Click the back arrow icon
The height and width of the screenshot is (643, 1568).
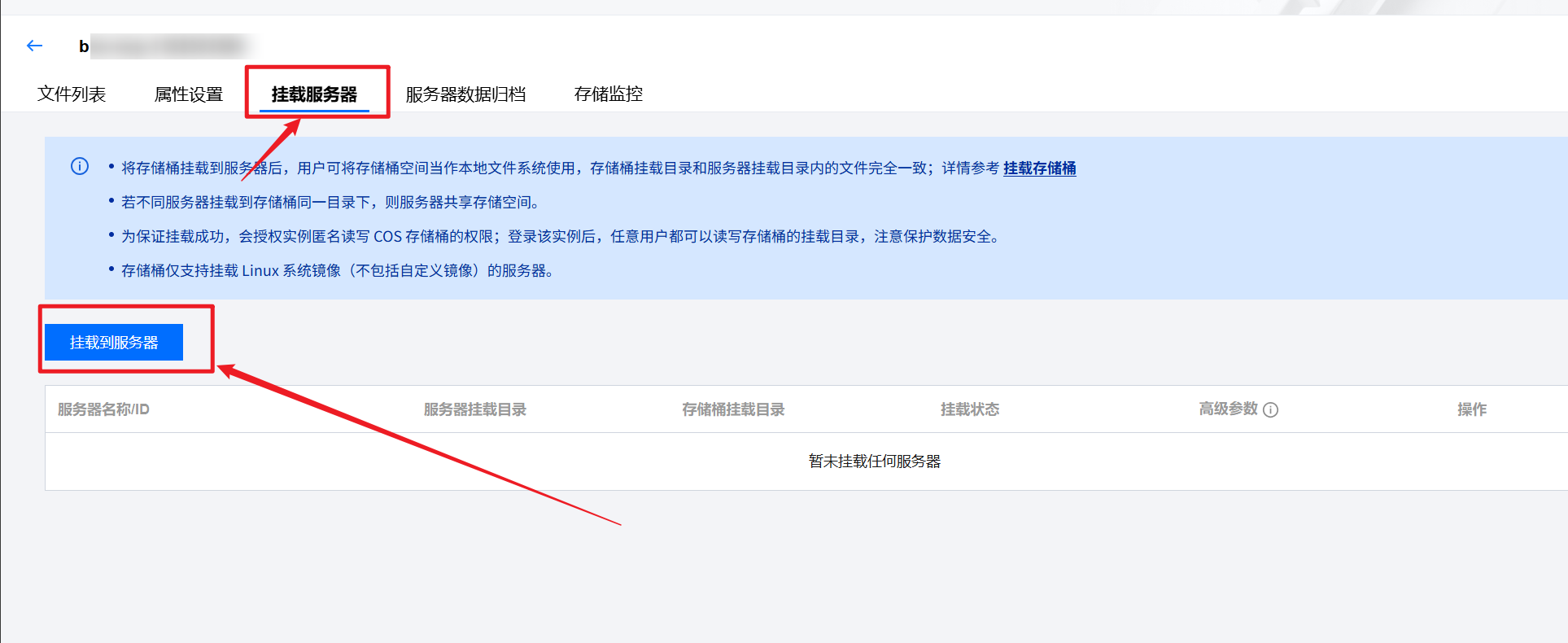pos(34,46)
